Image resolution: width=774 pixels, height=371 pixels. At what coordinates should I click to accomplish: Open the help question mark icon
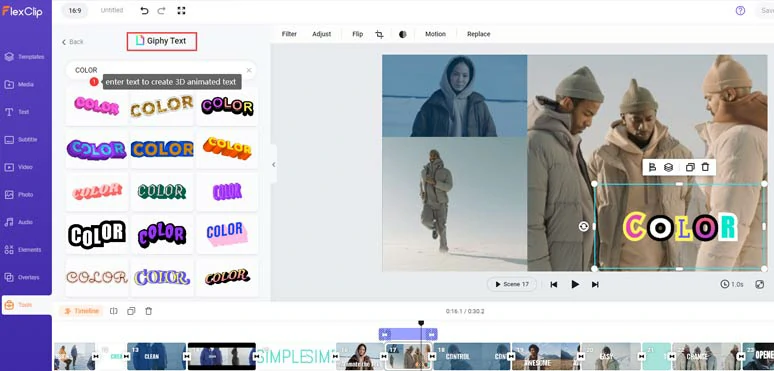tap(740, 10)
